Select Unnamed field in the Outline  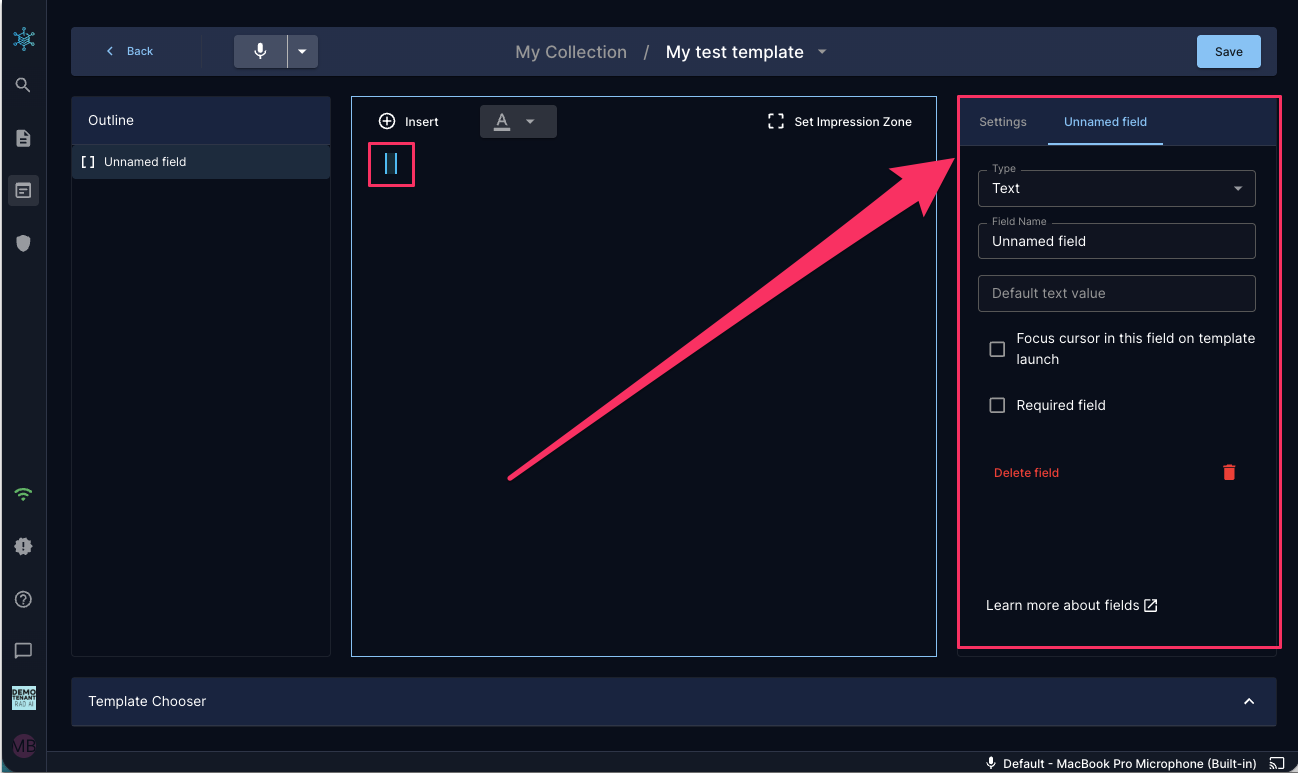200,162
